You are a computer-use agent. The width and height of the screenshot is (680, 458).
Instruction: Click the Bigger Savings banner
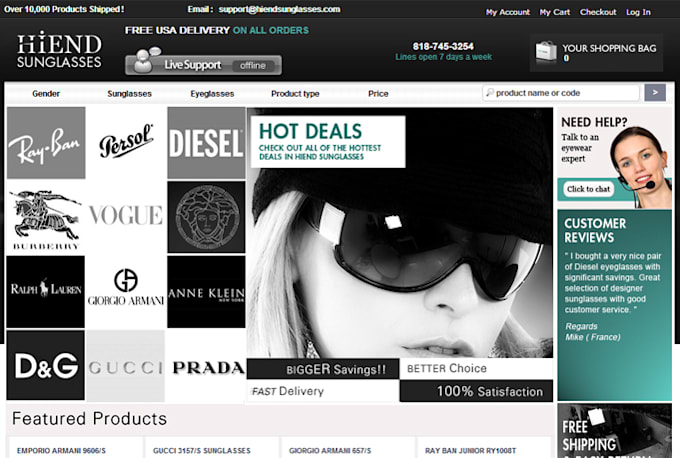pos(323,369)
